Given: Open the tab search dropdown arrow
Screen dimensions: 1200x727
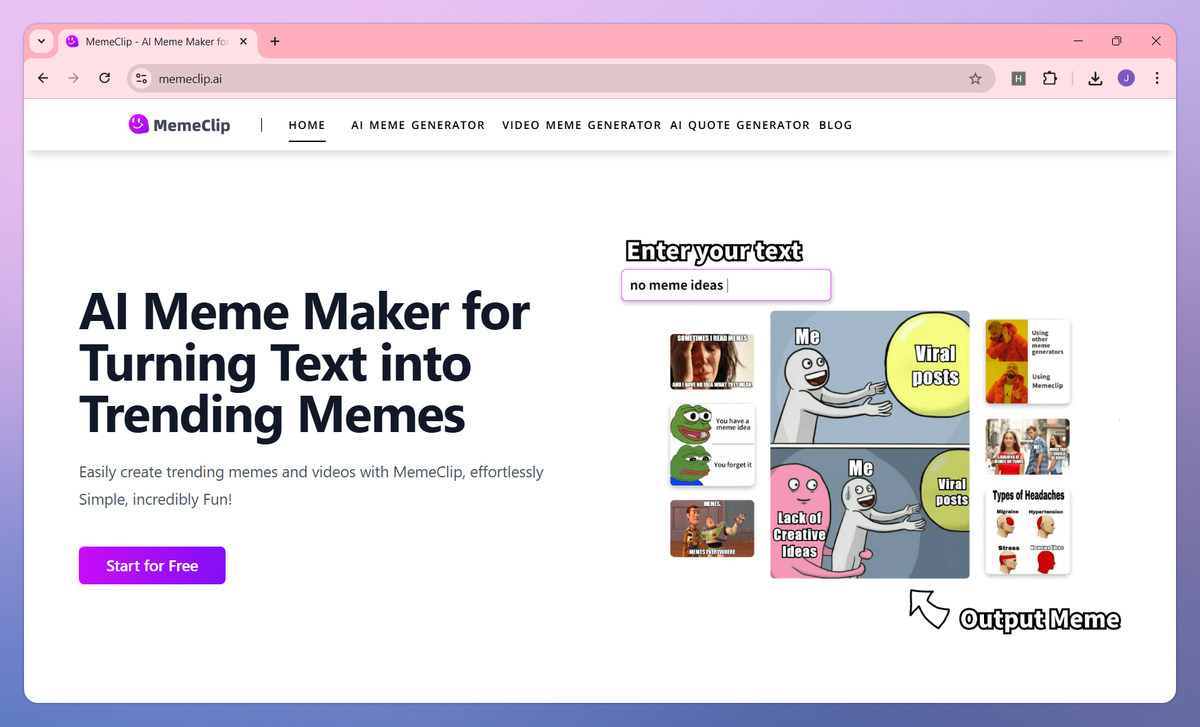Looking at the screenshot, I should [41, 41].
